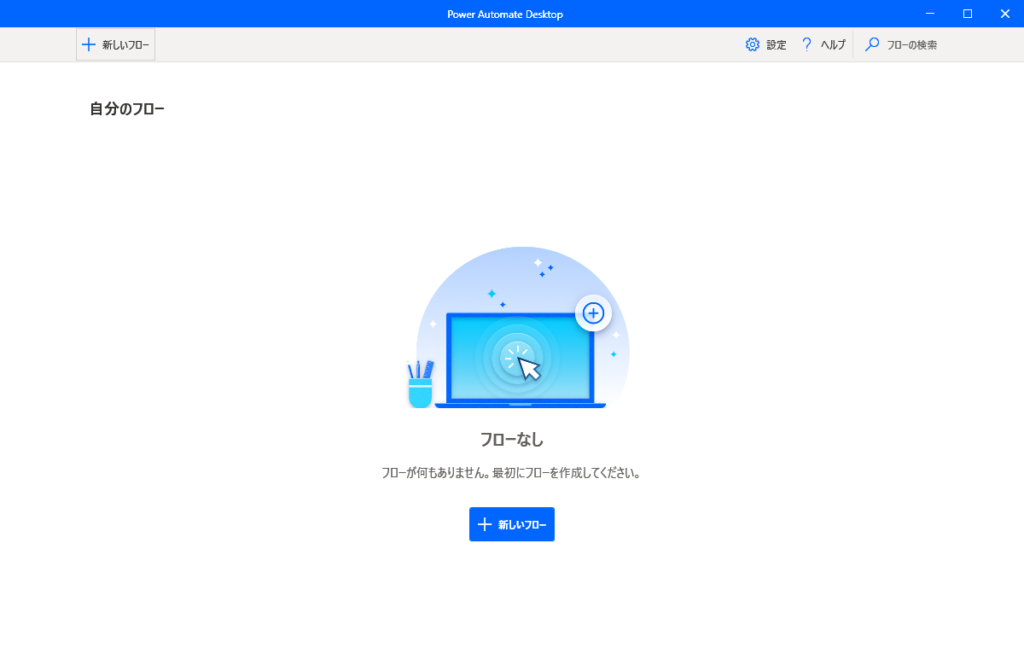
Task: Open 設定 from the toolbar
Action: click(x=766, y=44)
